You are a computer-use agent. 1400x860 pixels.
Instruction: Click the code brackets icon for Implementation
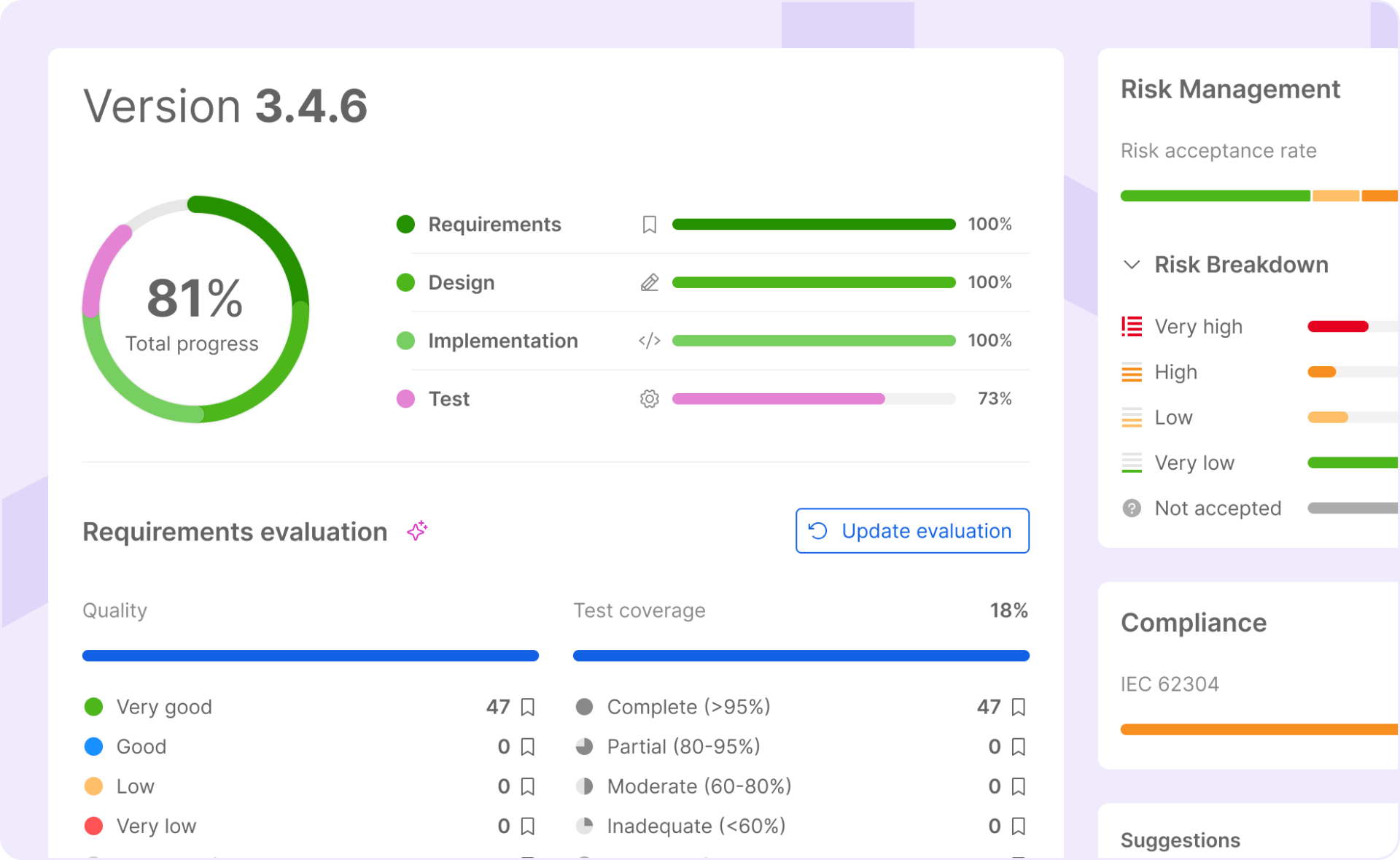click(x=649, y=341)
